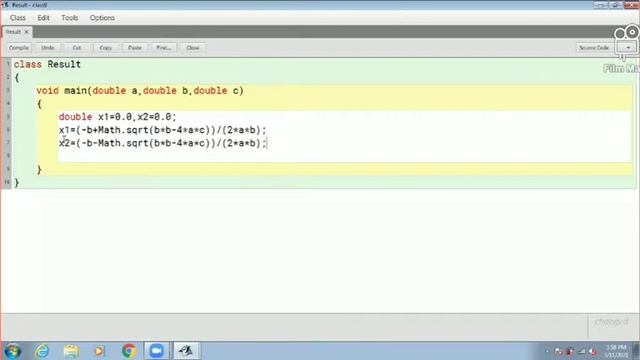Viewport: 640px width, 360px height.
Task: Place cursor in 'double x1=0.0,x2=0.0;' line
Action: [x=117, y=117]
